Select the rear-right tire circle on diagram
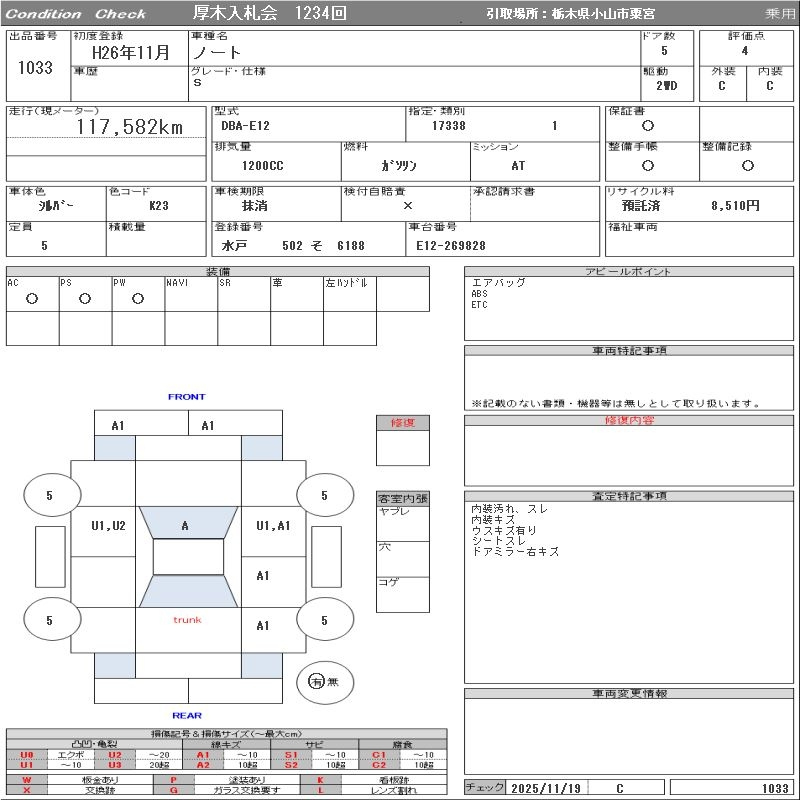 (x=324, y=621)
